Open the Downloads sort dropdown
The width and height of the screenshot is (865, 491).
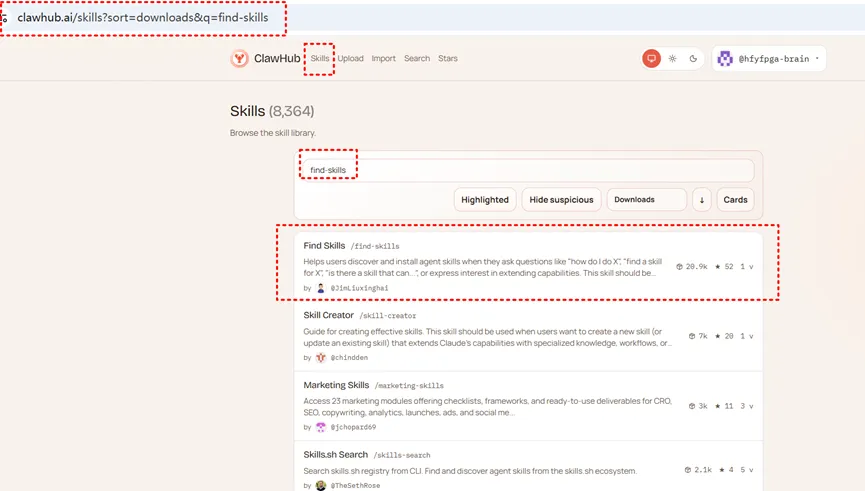(x=647, y=200)
